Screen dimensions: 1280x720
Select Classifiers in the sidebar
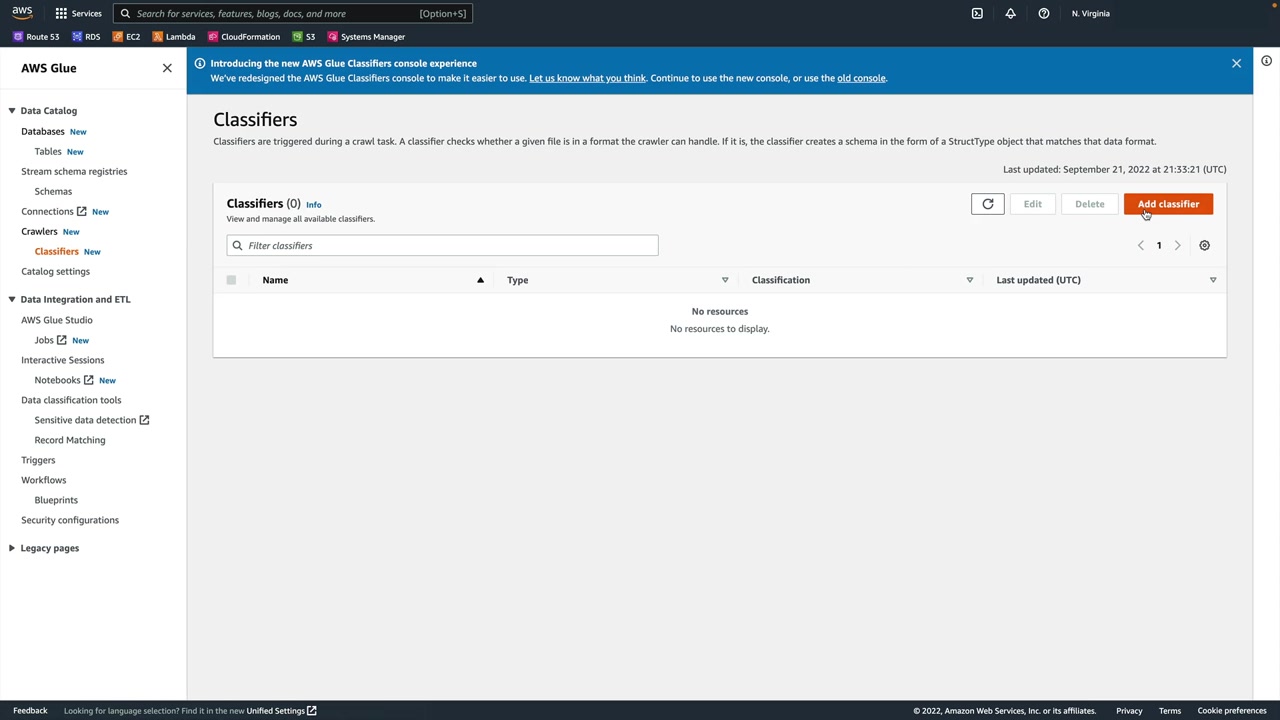pos(56,251)
